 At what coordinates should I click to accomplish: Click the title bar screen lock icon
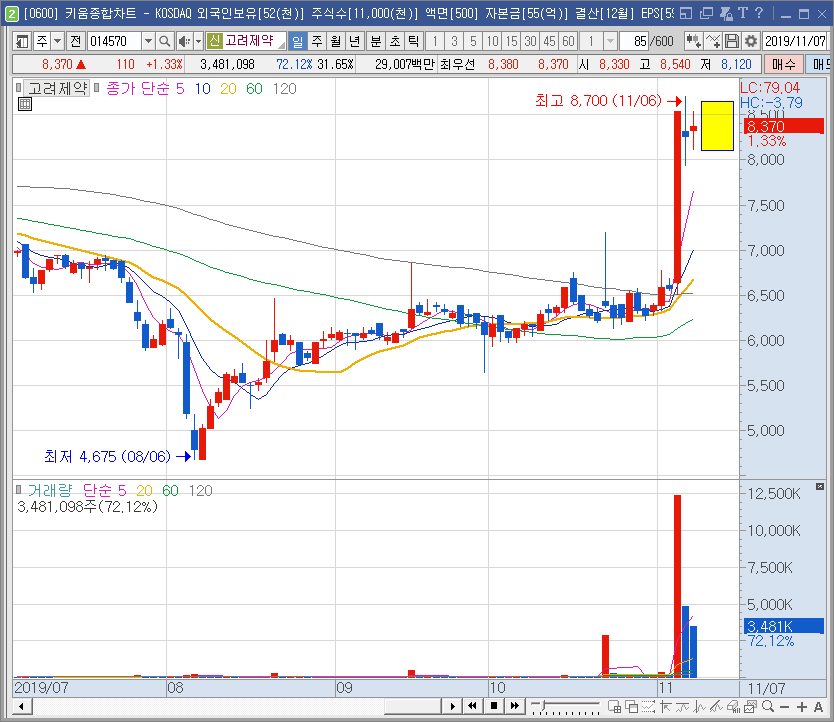725,13
